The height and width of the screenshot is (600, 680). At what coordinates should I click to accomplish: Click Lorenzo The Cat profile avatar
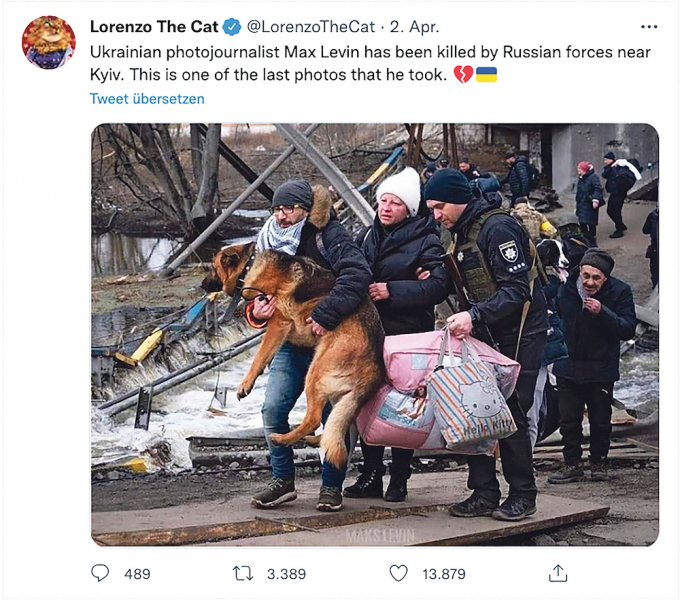pyautogui.click(x=49, y=42)
